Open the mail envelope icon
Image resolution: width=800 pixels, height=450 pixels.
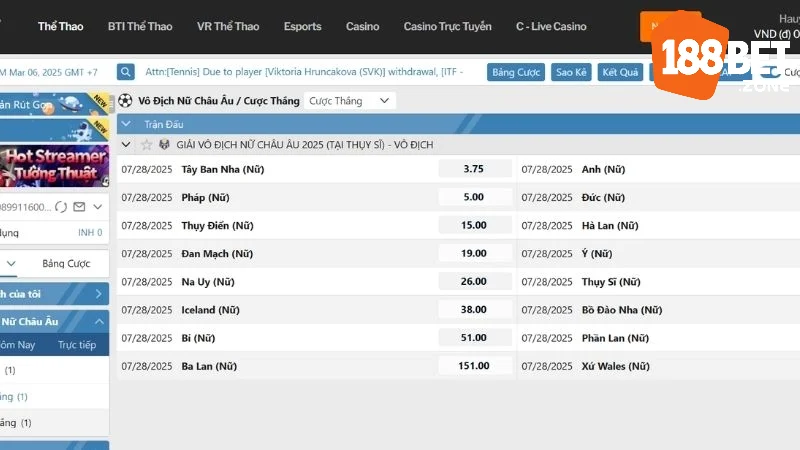click(x=79, y=207)
